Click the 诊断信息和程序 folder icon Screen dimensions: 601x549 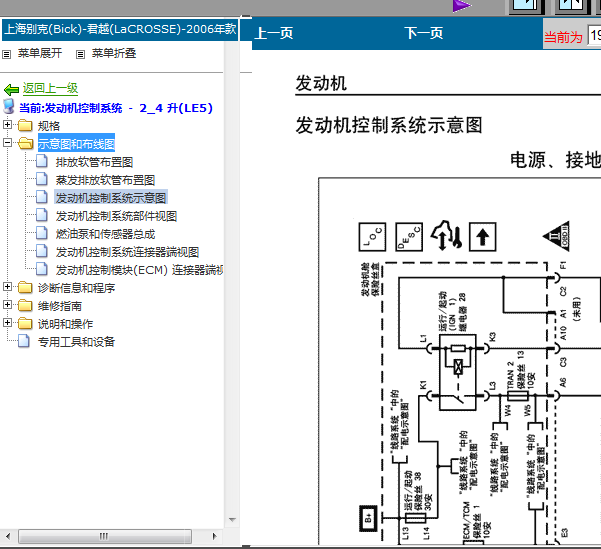click(25, 287)
